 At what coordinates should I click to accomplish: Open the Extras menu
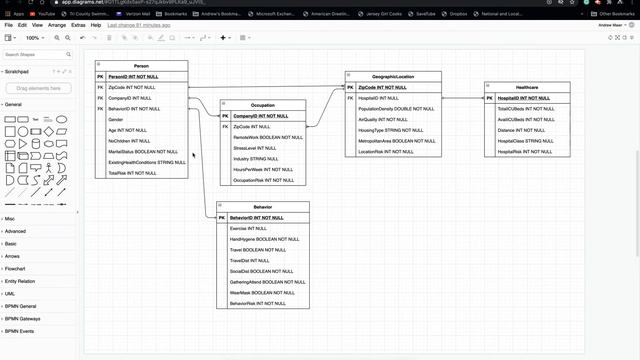pyautogui.click(x=78, y=25)
